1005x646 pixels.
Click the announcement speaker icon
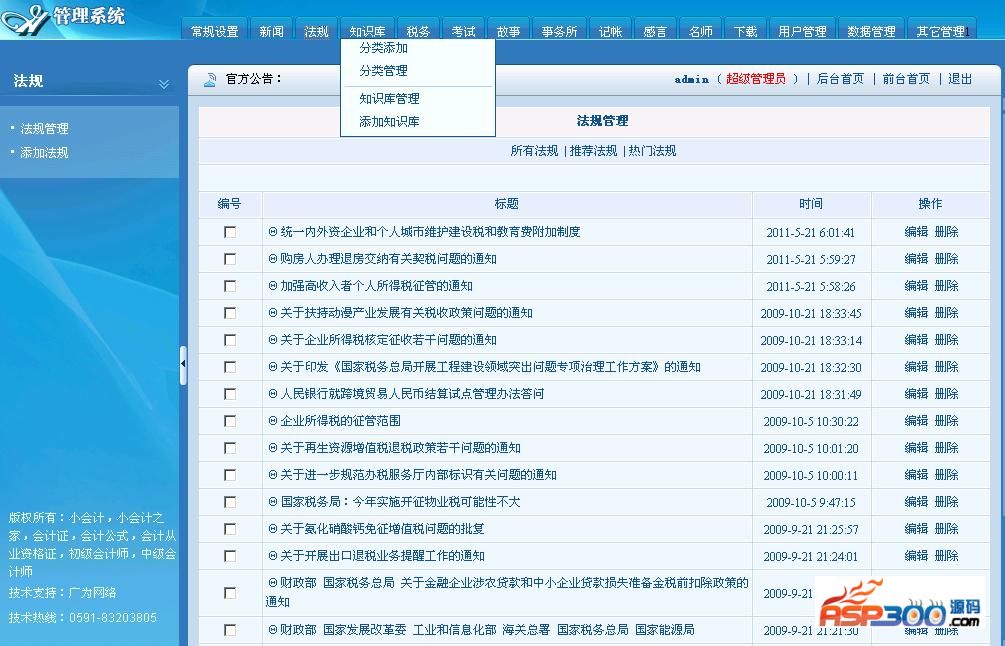point(210,79)
